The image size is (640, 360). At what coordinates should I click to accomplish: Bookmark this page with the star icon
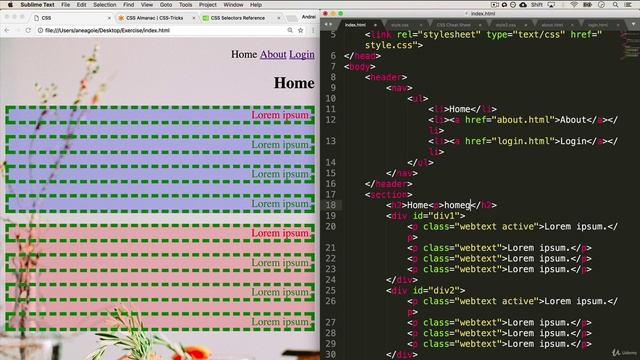coord(301,30)
